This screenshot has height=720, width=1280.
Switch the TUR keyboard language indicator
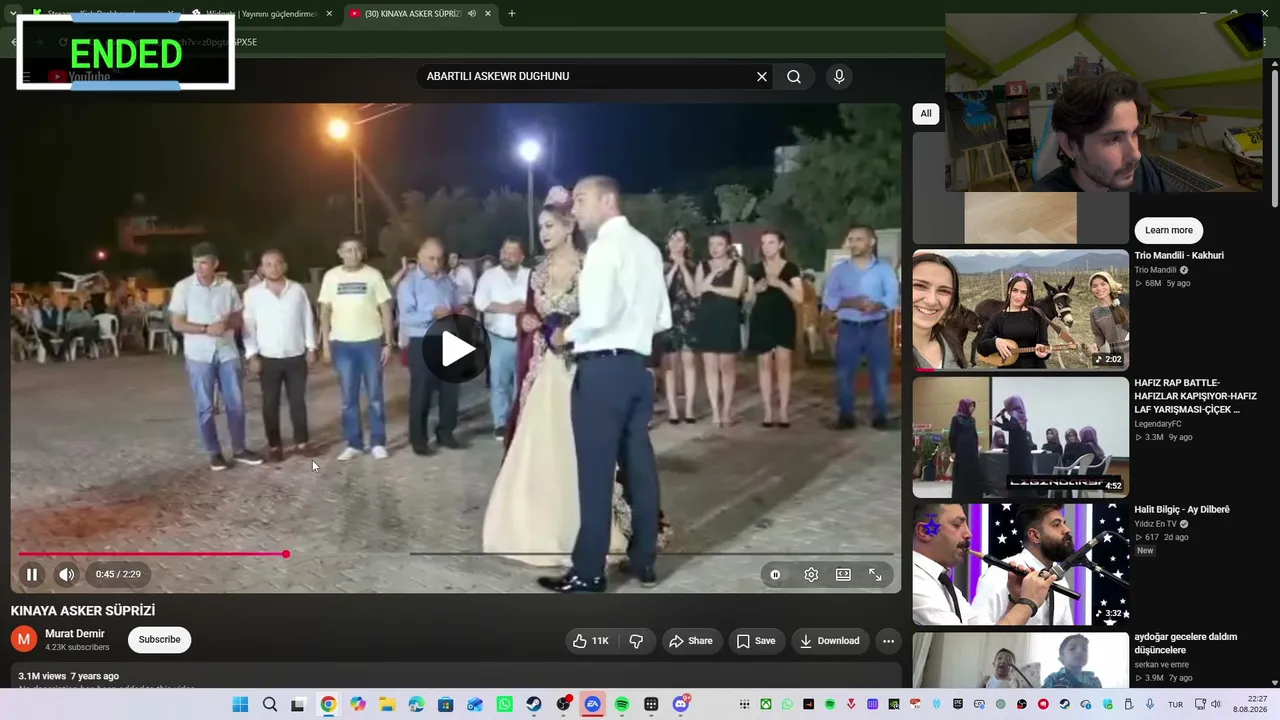tap(1175, 705)
